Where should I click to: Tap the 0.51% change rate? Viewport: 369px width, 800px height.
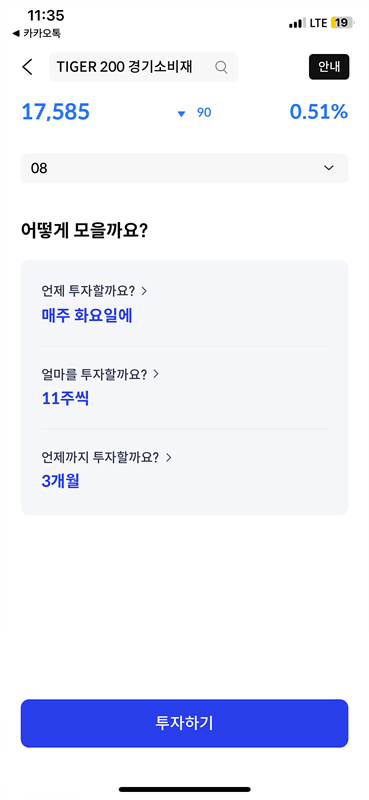[x=318, y=112]
